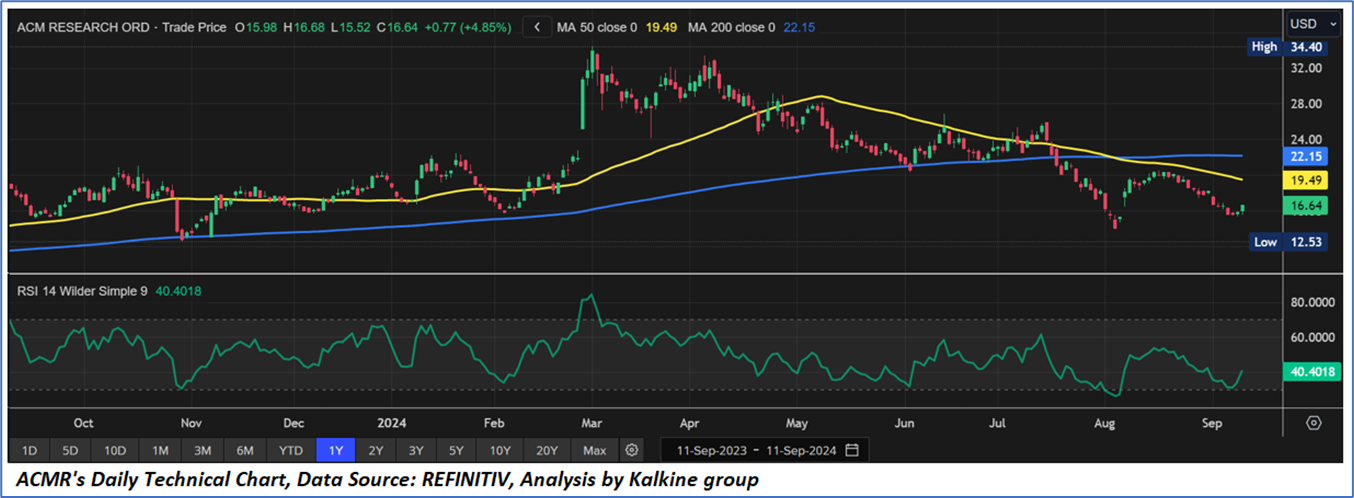Collapse the legend with the left arrow
Screen dimensions: 1354x498
[539, 27]
